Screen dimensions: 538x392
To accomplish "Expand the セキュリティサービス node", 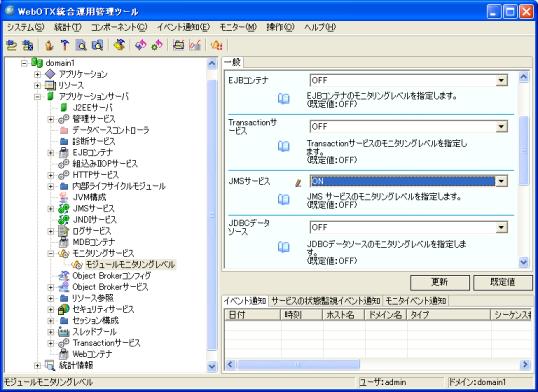I will pyautogui.click(x=51, y=309).
